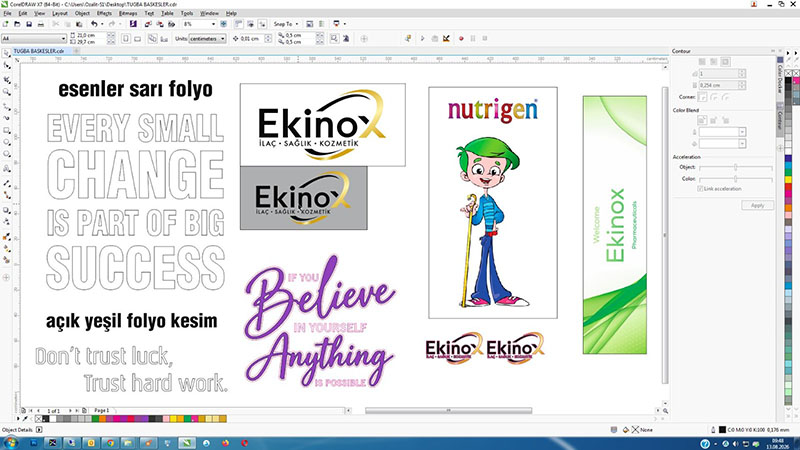The image size is (800, 450).
Task: Select the Rectangle tool in toolbox
Action: pyautogui.click(x=7, y=131)
